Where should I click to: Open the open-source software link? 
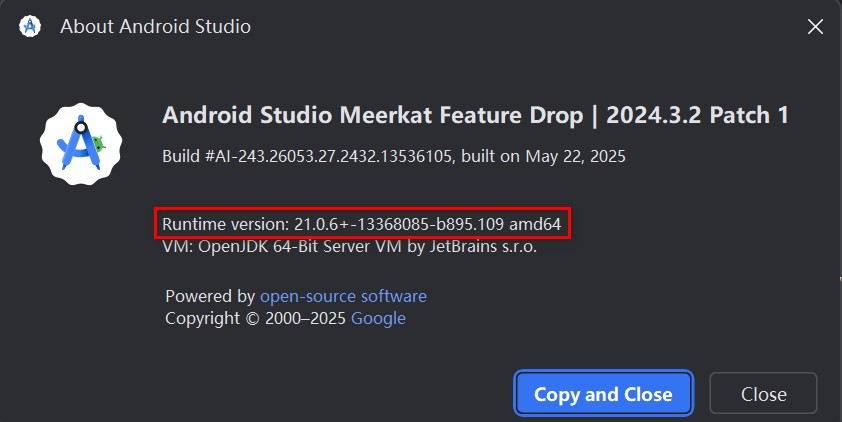coord(343,296)
